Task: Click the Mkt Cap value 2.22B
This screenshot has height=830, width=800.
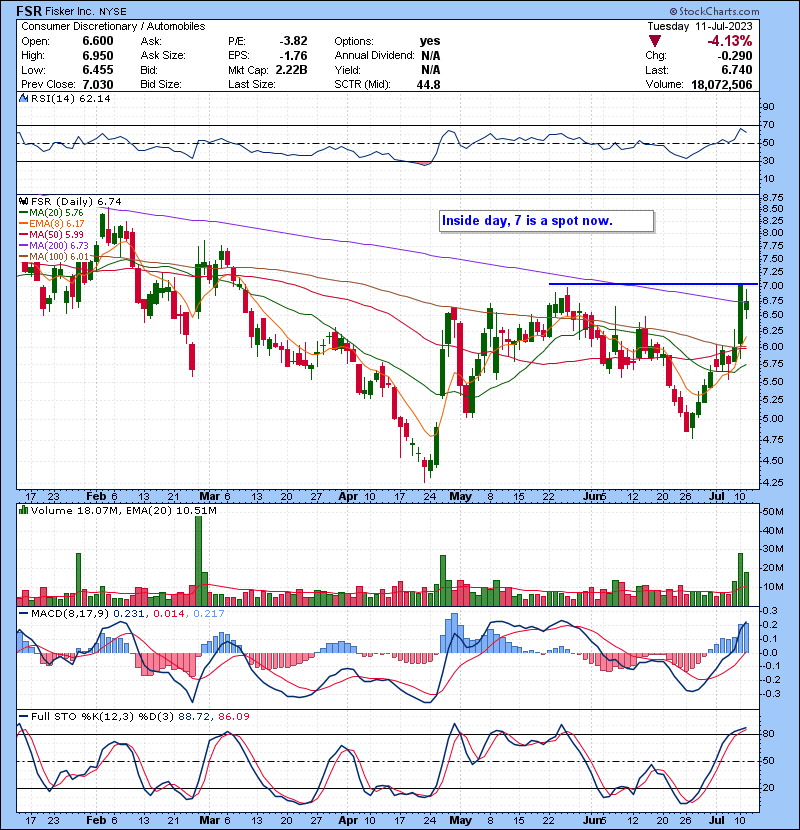Action: pyautogui.click(x=292, y=70)
